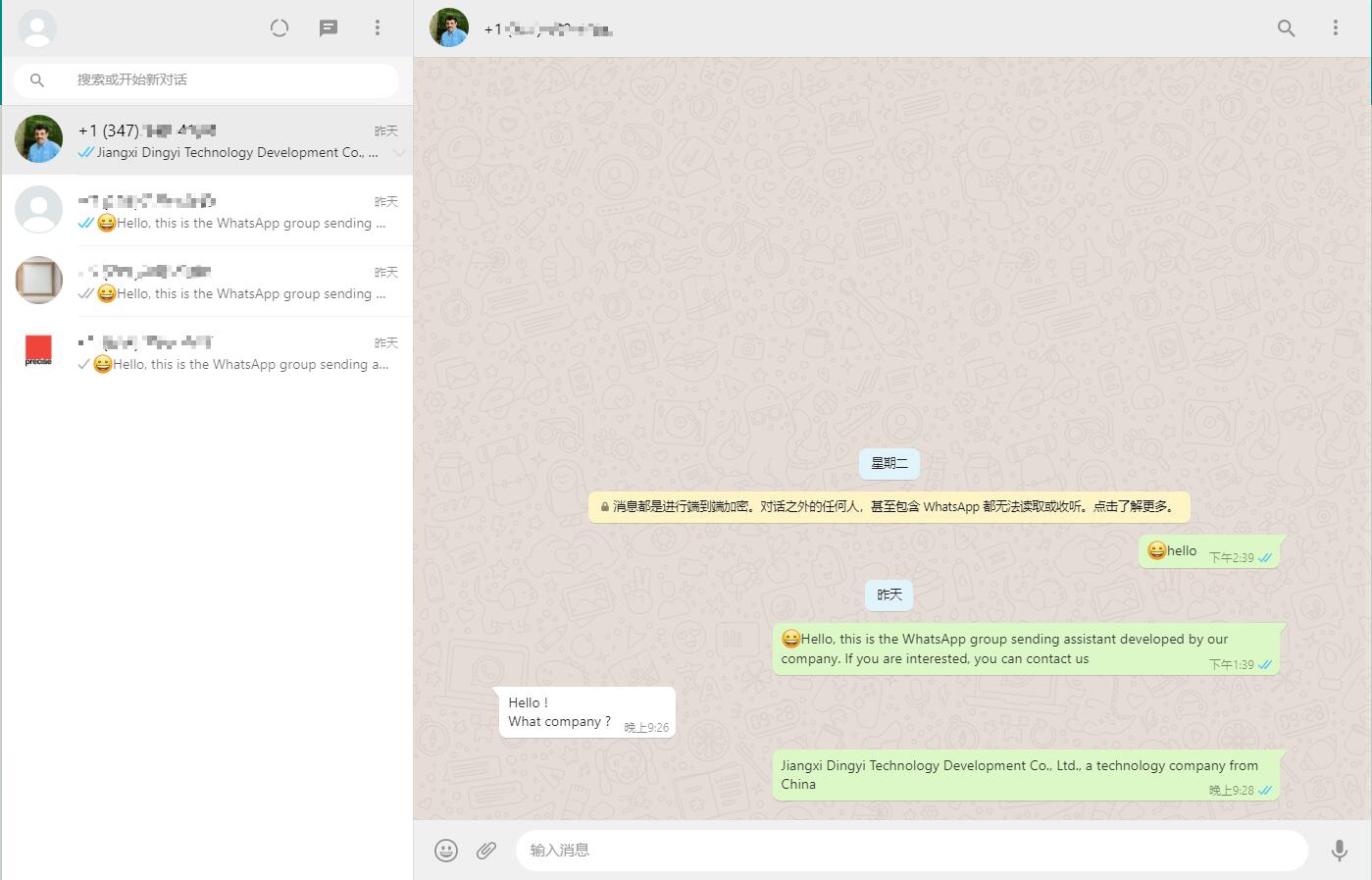Open your own profile avatar
The image size is (1372, 880).
(37, 27)
